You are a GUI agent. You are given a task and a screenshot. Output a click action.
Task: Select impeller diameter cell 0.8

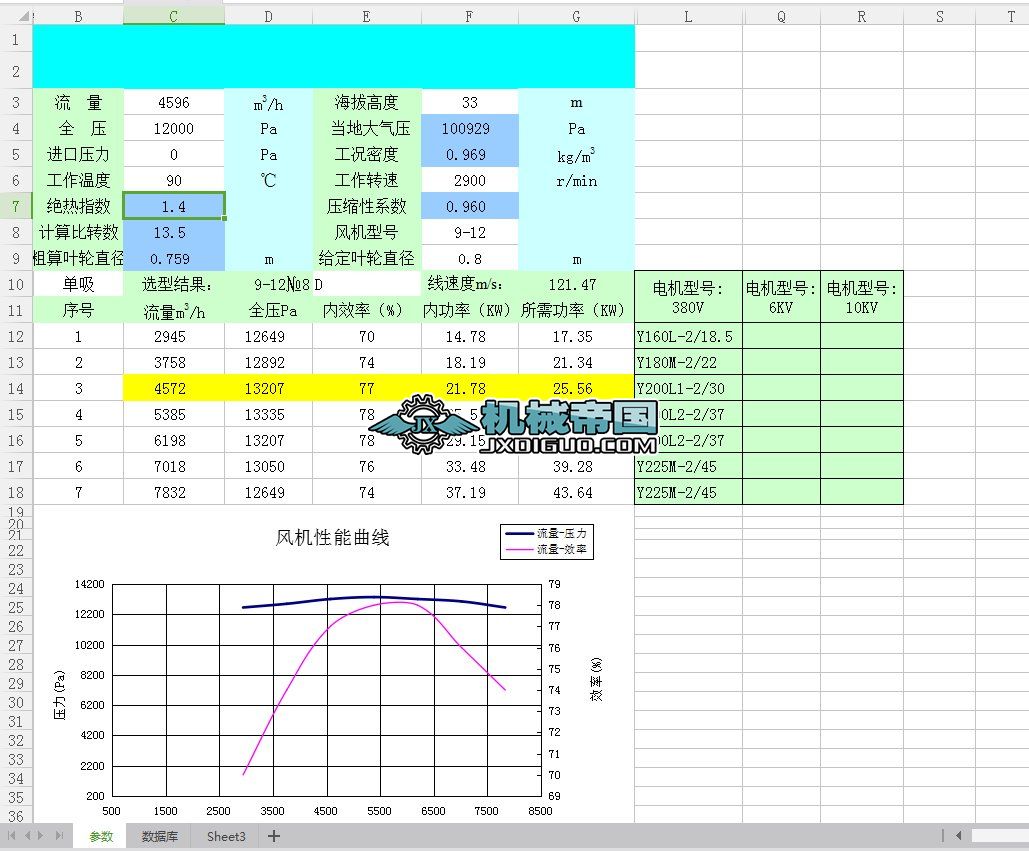pos(470,259)
